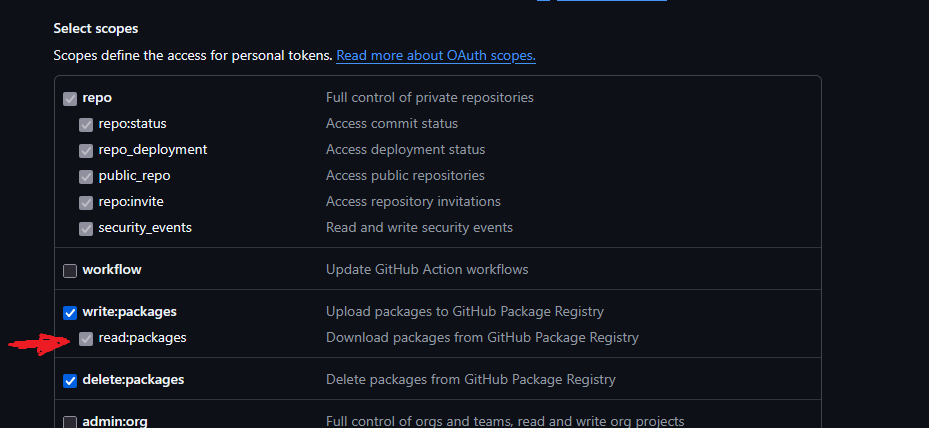
Task: Click the bold admin:org label text
Action: [114, 422]
